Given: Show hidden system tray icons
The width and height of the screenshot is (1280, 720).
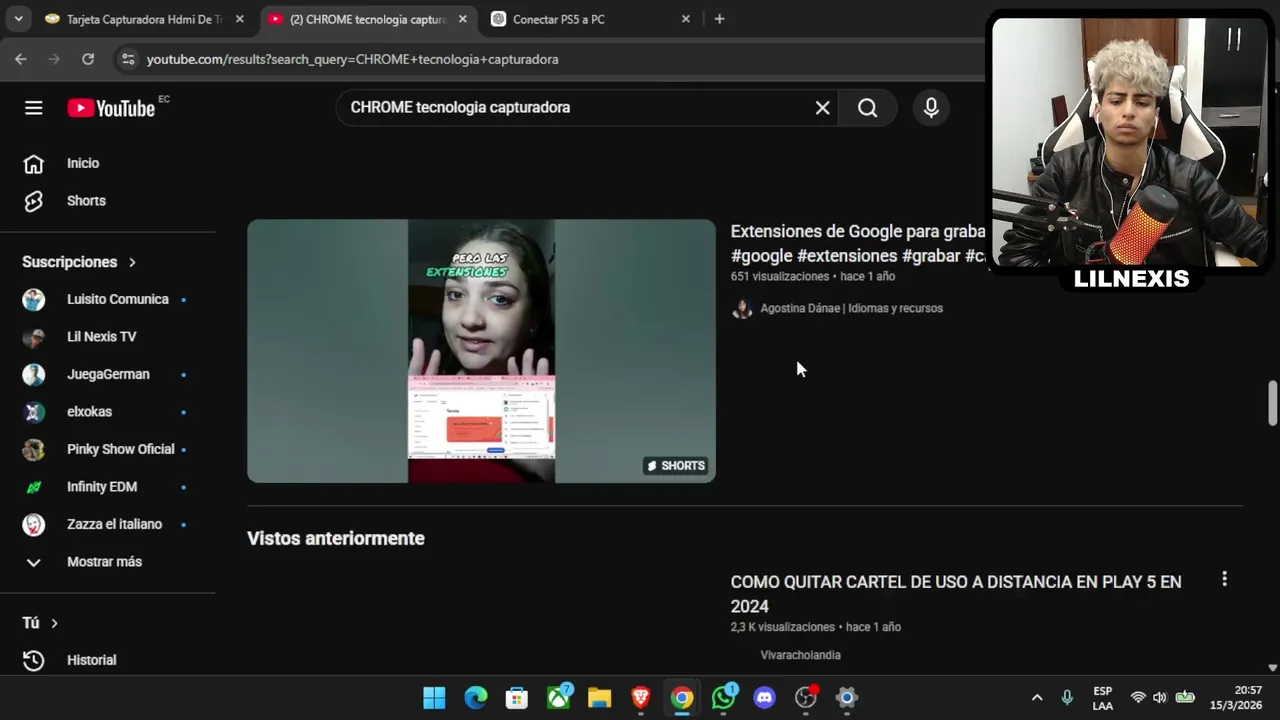Looking at the screenshot, I should (1037, 698).
